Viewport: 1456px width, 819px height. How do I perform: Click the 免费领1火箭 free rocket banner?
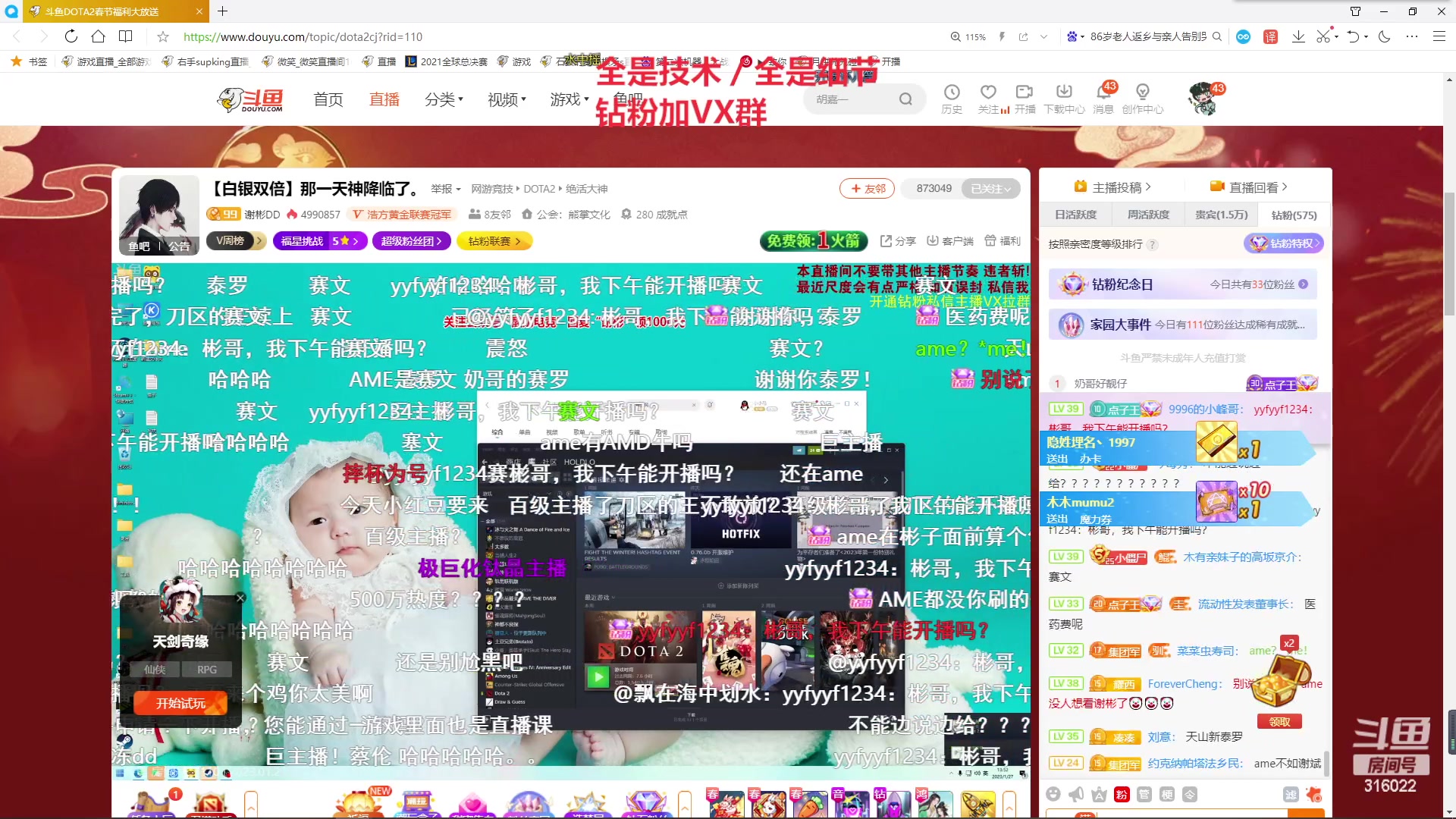[x=813, y=241]
